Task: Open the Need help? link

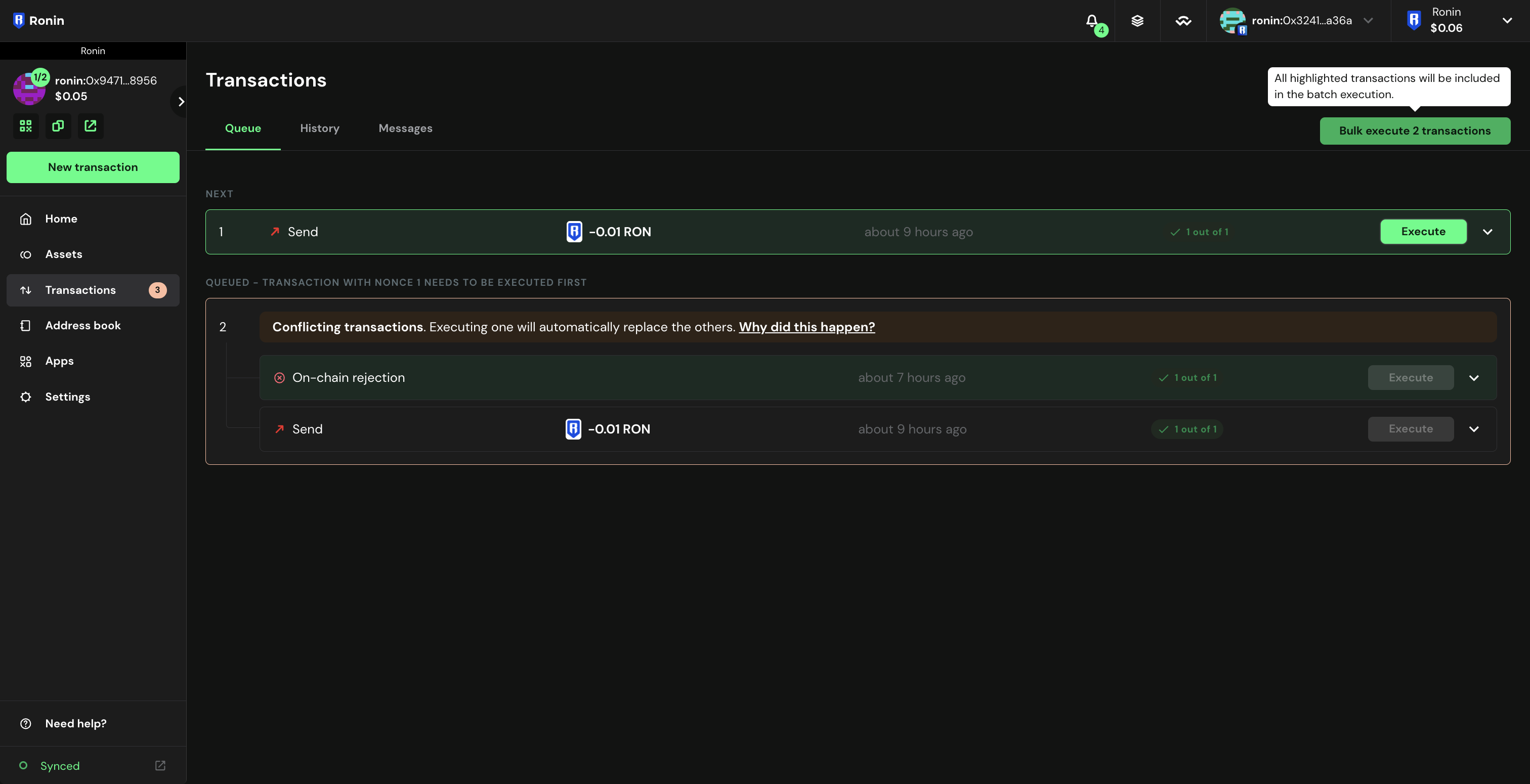Action: (93, 723)
